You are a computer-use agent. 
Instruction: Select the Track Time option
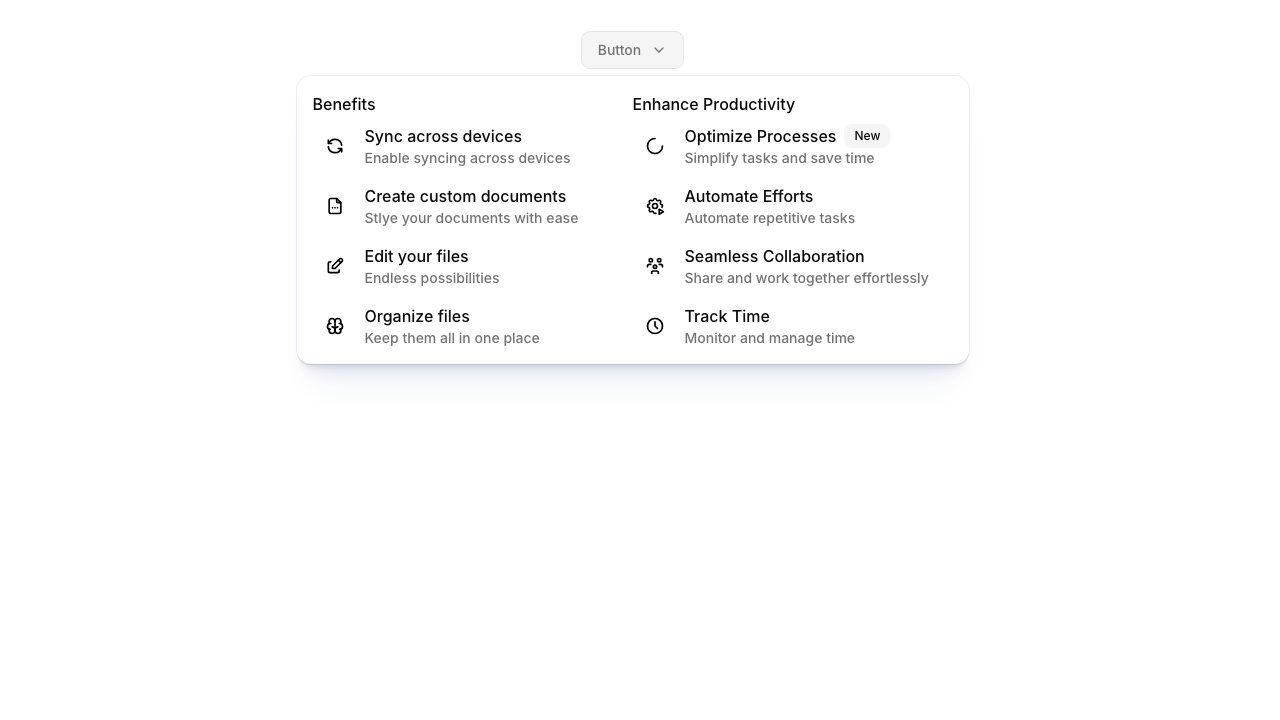pos(727,317)
